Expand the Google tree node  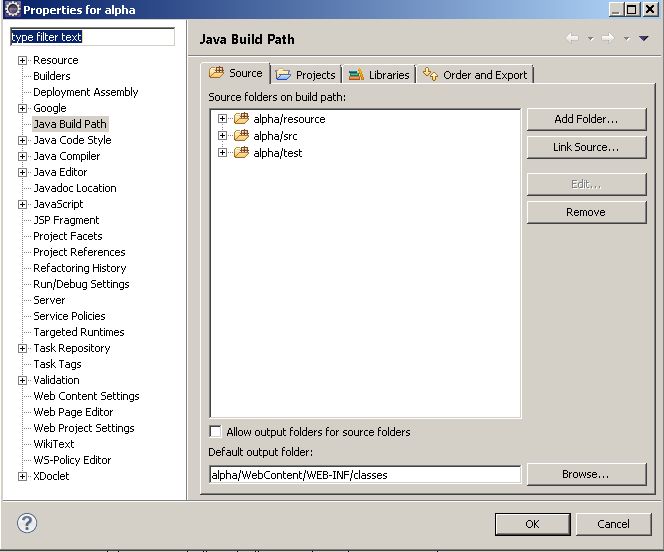click(x=22, y=108)
